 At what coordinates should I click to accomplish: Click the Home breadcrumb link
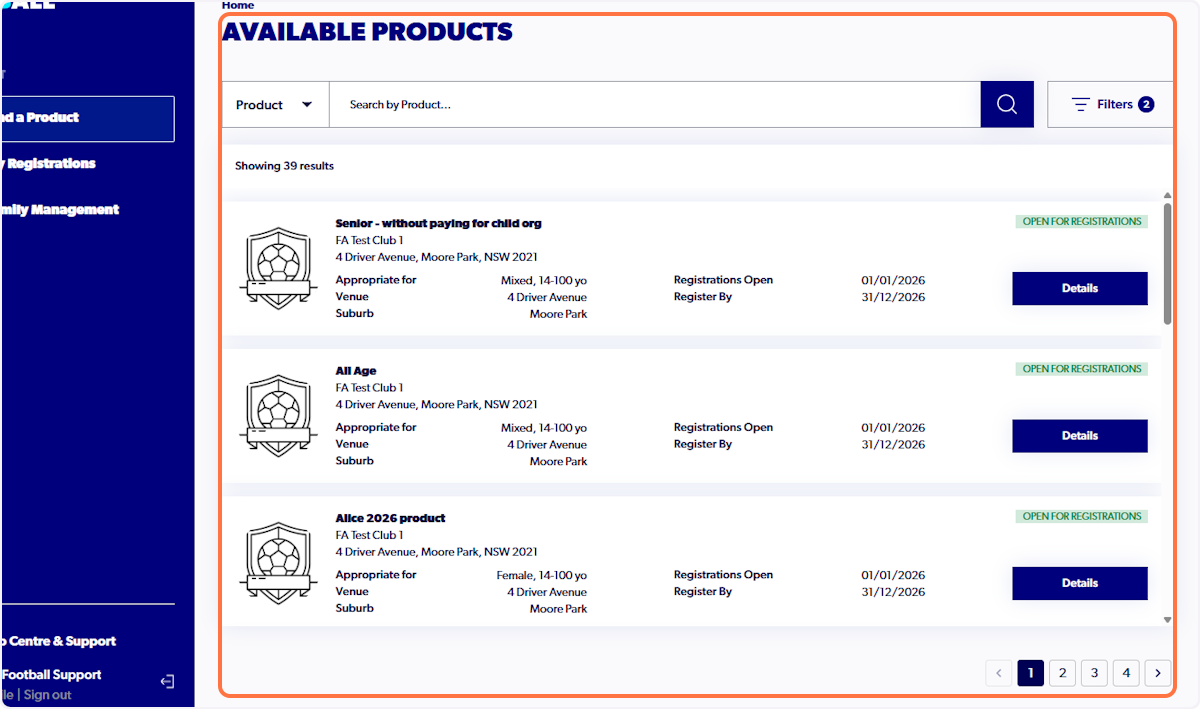[238, 5]
